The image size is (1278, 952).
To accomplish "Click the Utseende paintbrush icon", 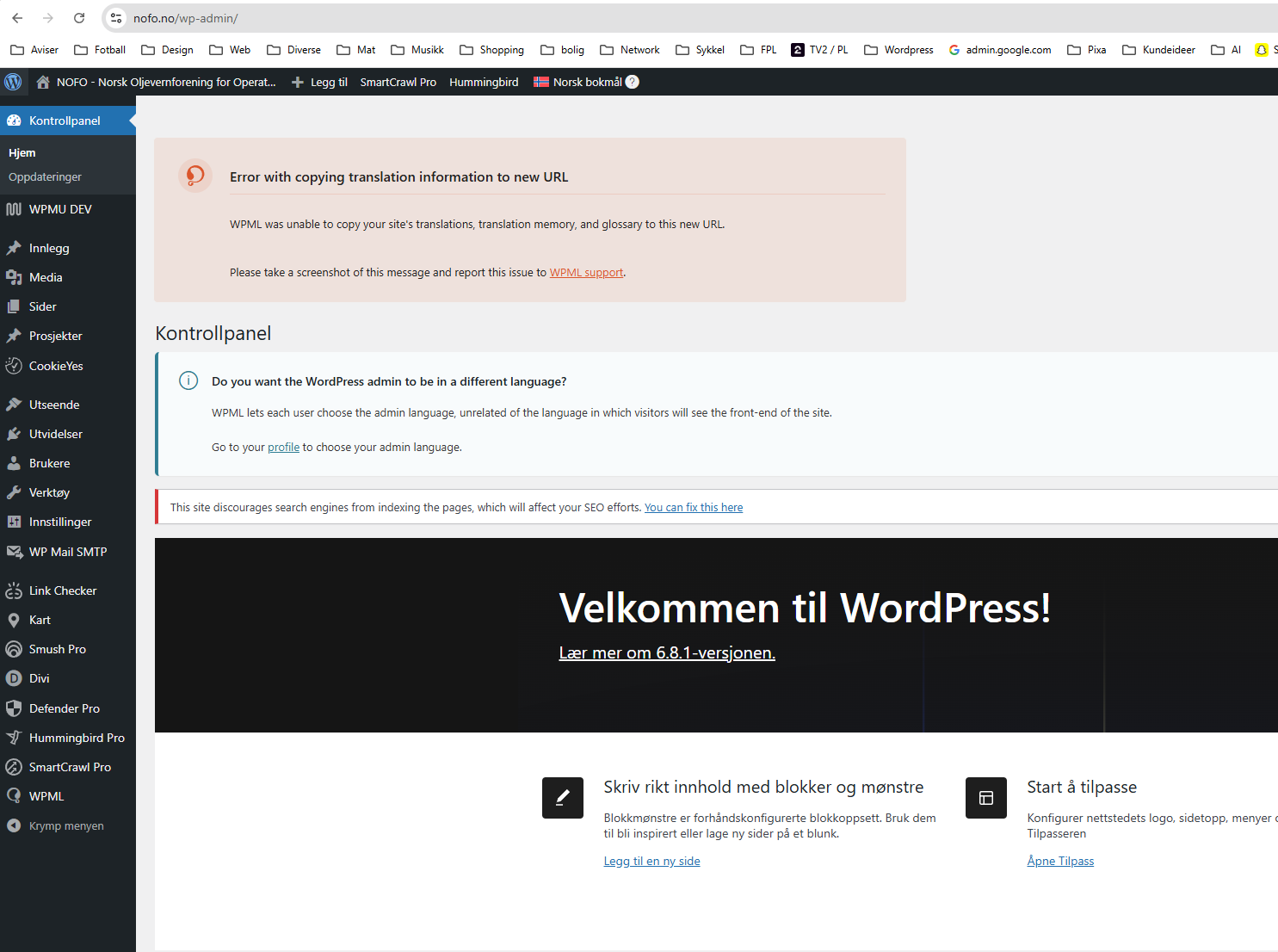I will (x=14, y=405).
